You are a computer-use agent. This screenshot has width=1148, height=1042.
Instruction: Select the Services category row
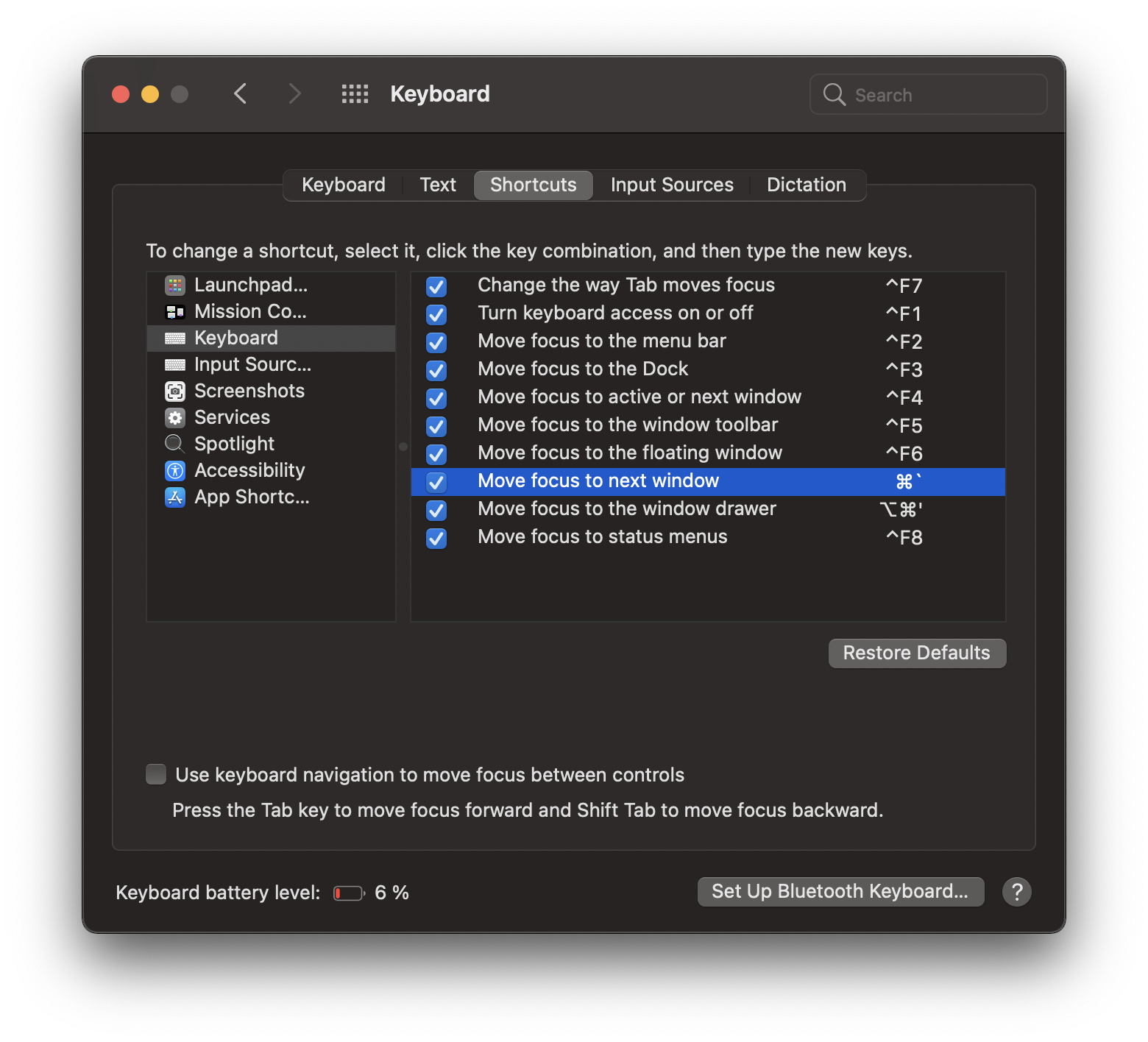point(272,417)
